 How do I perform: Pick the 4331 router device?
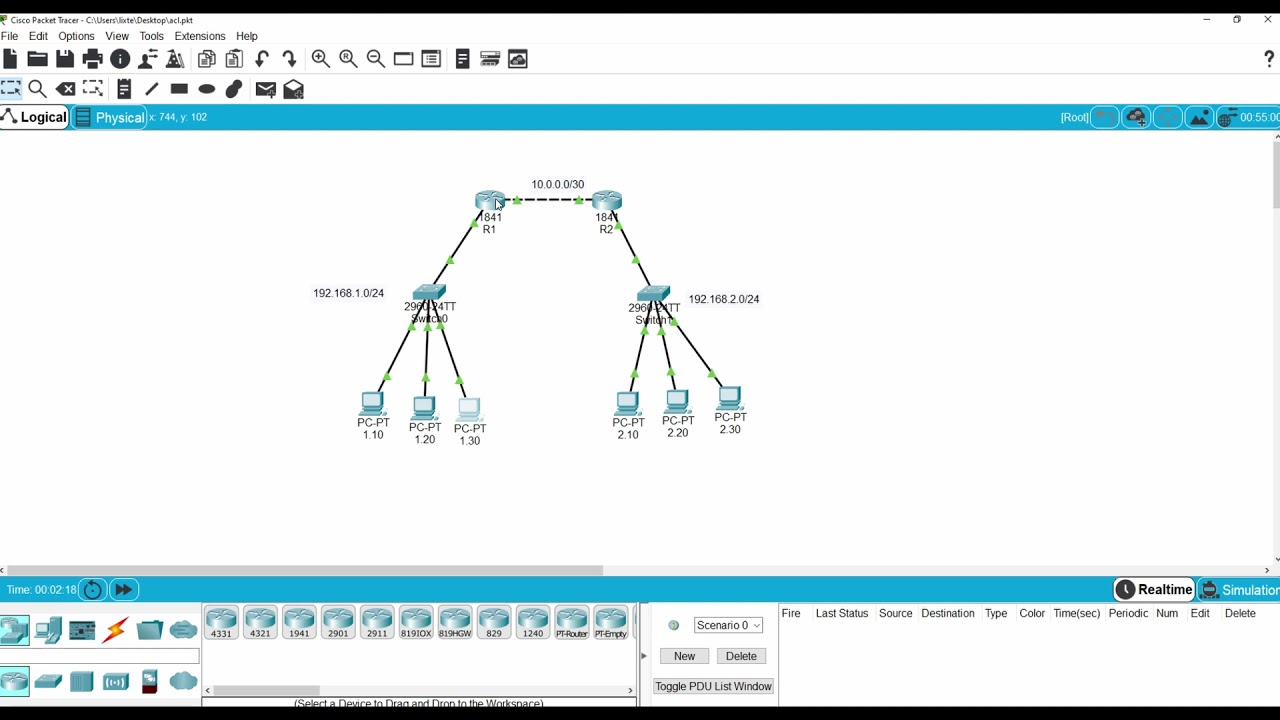coord(221,622)
